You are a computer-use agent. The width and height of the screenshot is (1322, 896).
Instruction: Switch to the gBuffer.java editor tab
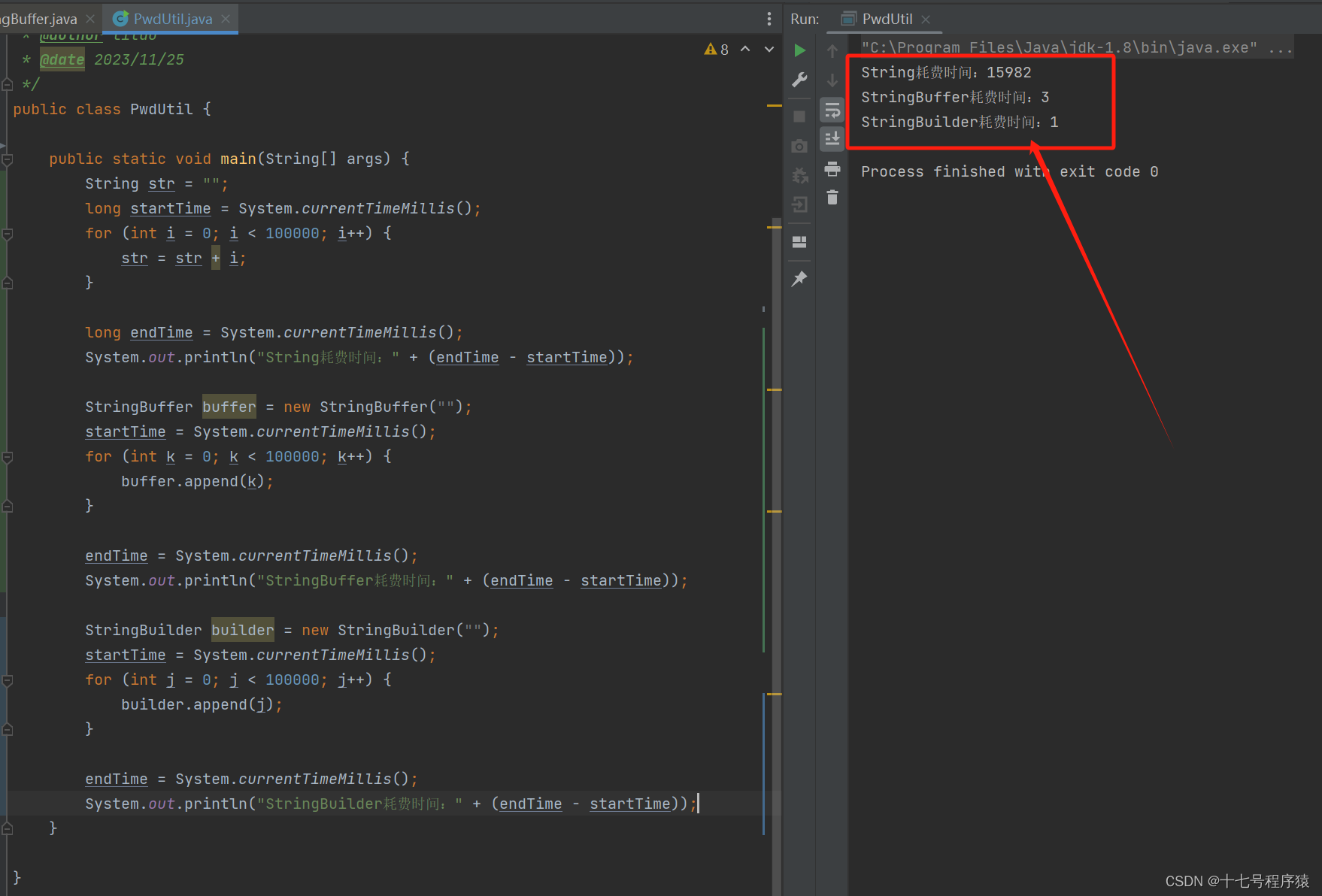point(39,19)
